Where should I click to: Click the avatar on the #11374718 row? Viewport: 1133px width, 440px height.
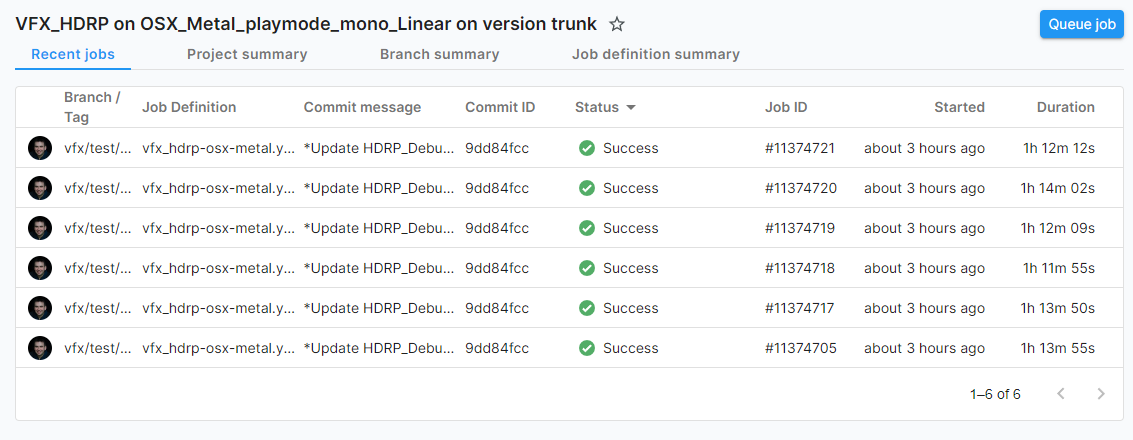[40, 268]
